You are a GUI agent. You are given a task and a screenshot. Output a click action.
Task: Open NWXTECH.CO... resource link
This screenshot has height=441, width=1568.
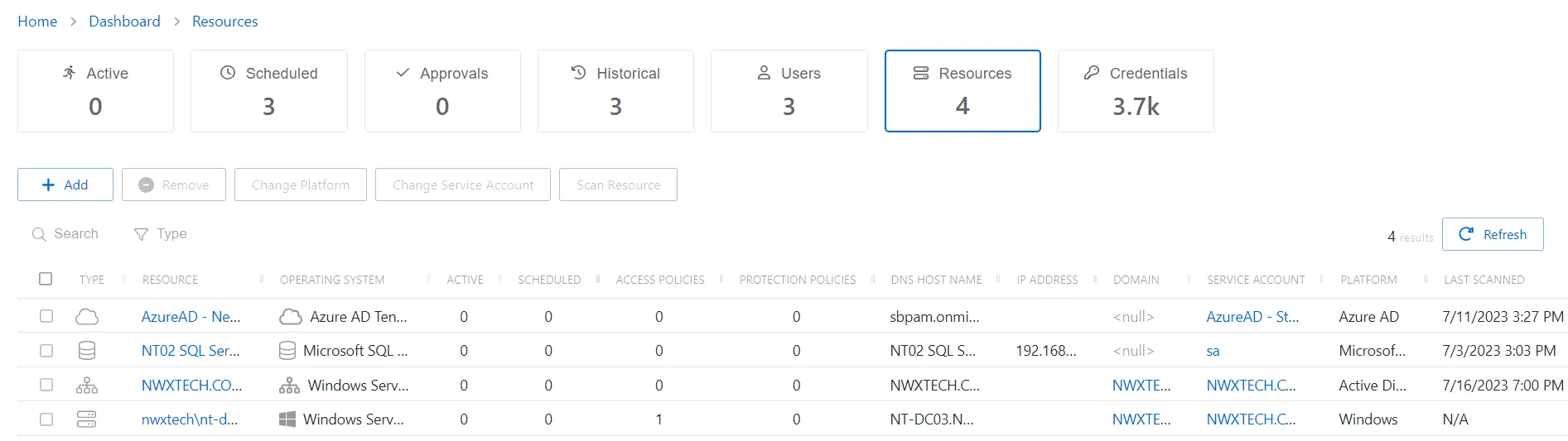point(192,386)
